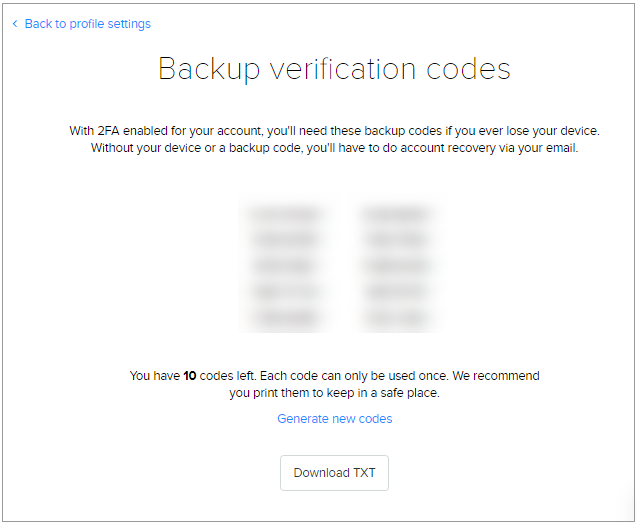This screenshot has height=524, width=637.
Task: Click the back chevron arrow icon
Action: [x=15, y=24]
